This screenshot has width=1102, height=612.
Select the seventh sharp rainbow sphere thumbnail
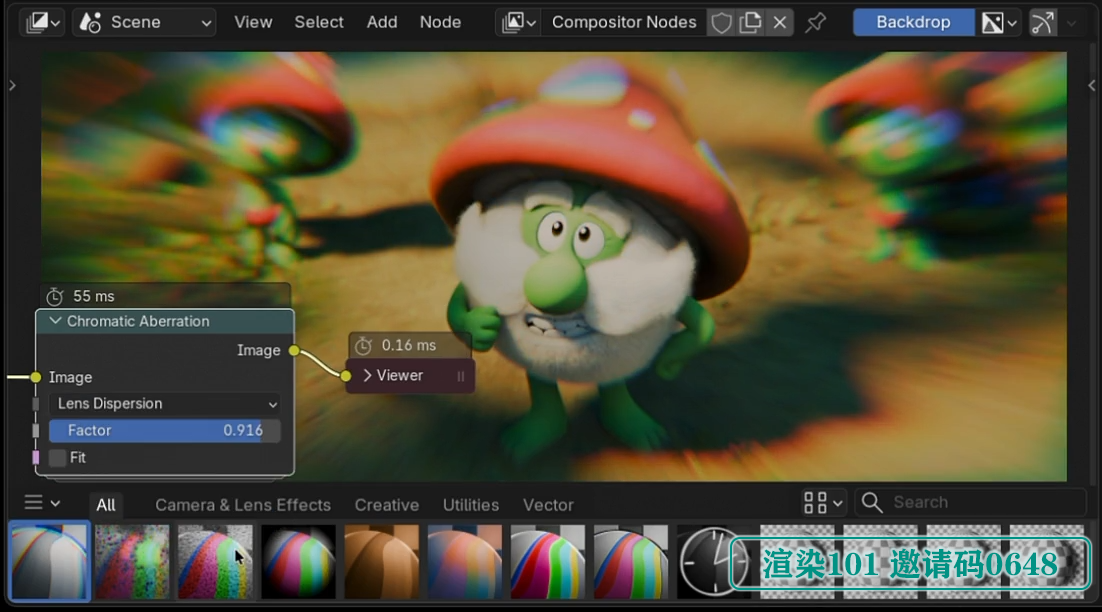[x=547, y=561]
